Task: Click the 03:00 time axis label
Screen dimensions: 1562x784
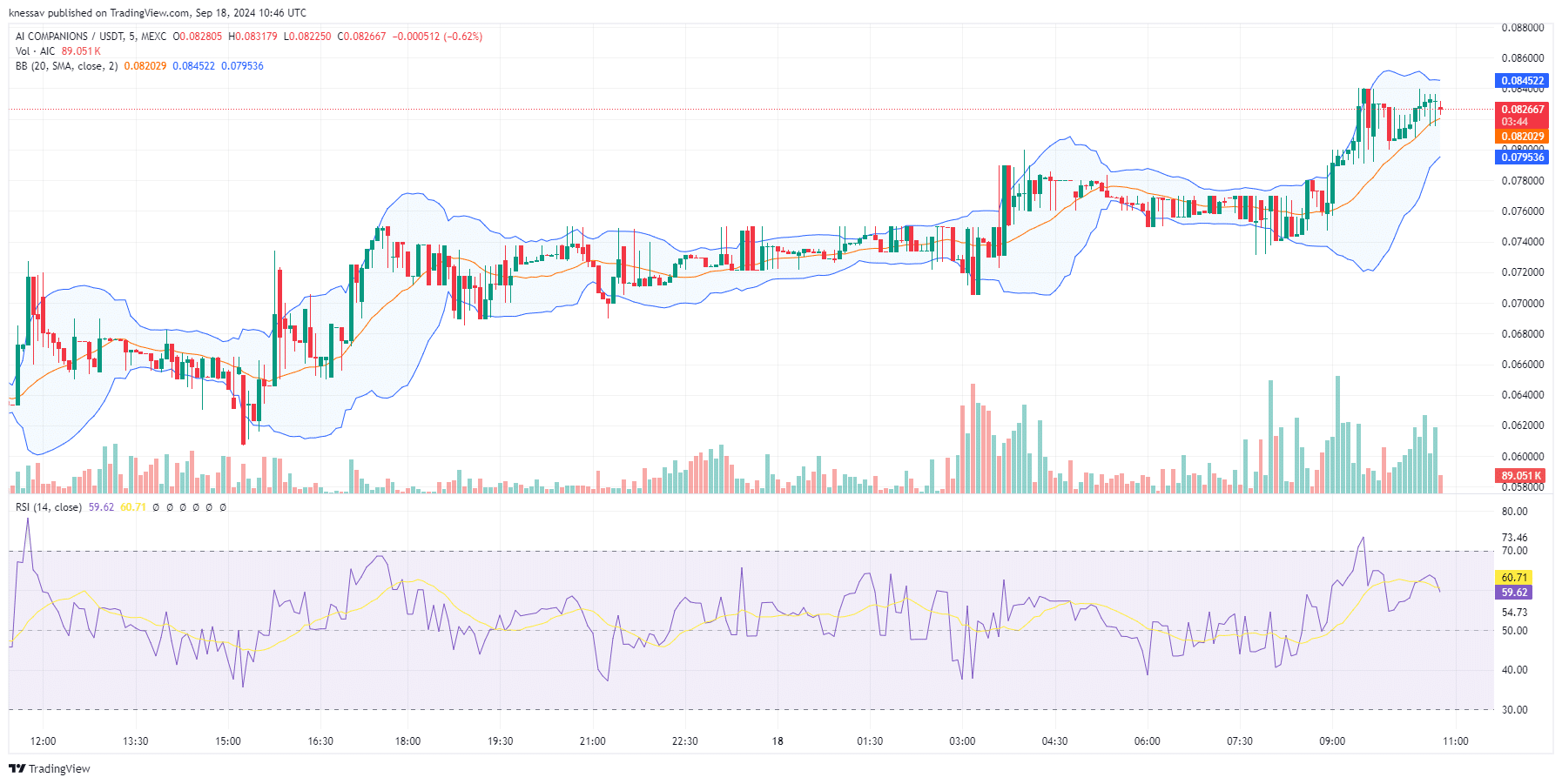Action: point(962,741)
